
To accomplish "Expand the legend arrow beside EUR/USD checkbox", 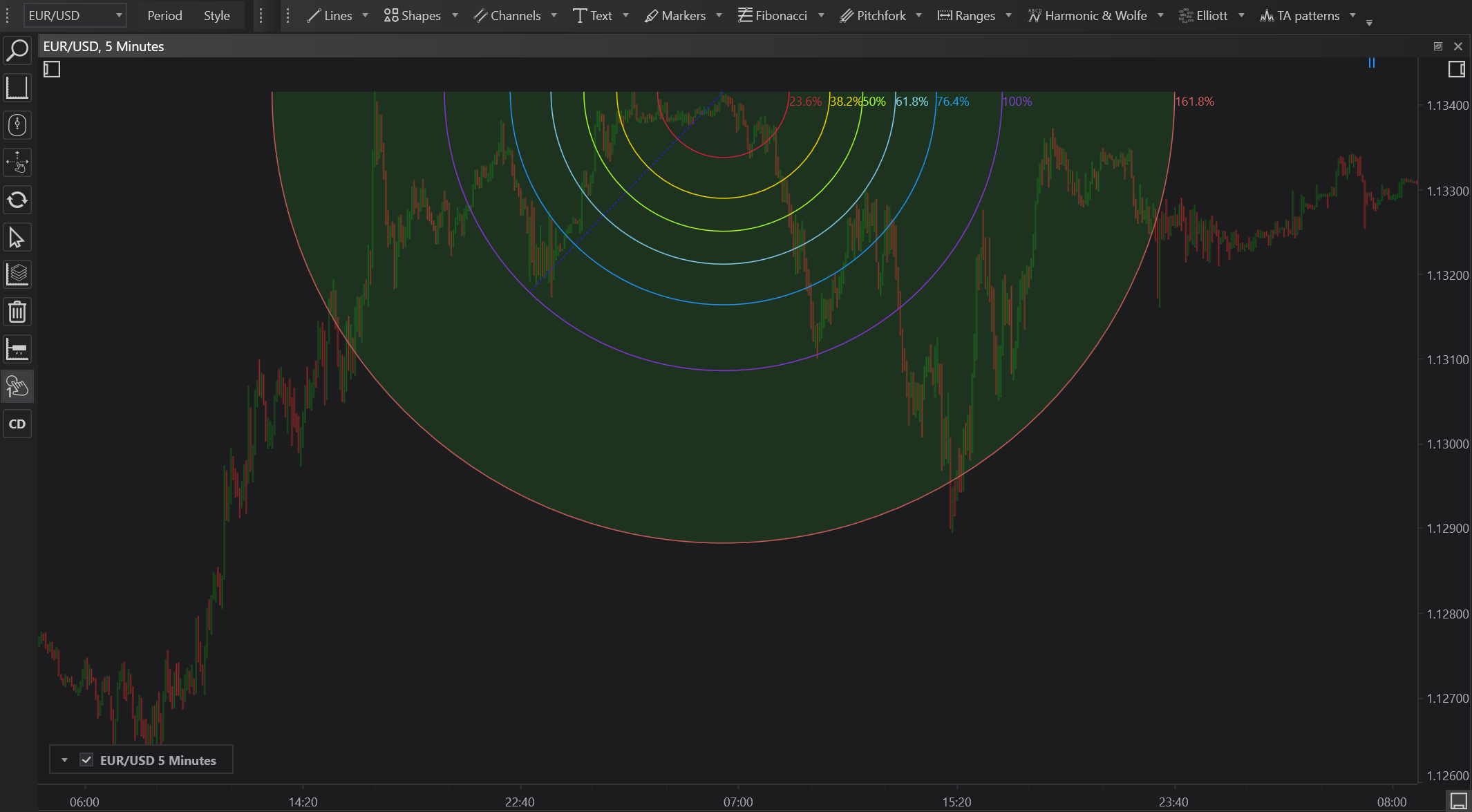I will tap(64, 760).
